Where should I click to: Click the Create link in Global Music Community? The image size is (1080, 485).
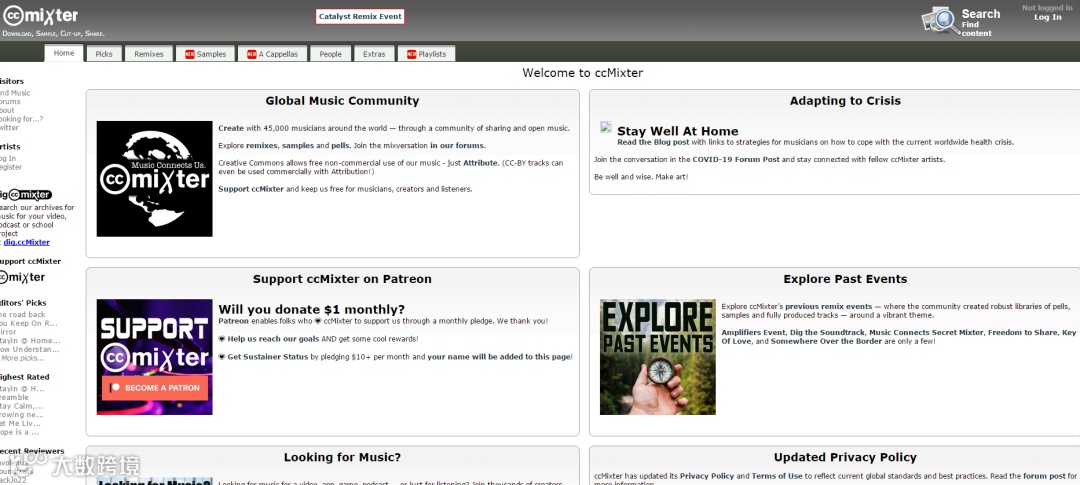coord(231,128)
